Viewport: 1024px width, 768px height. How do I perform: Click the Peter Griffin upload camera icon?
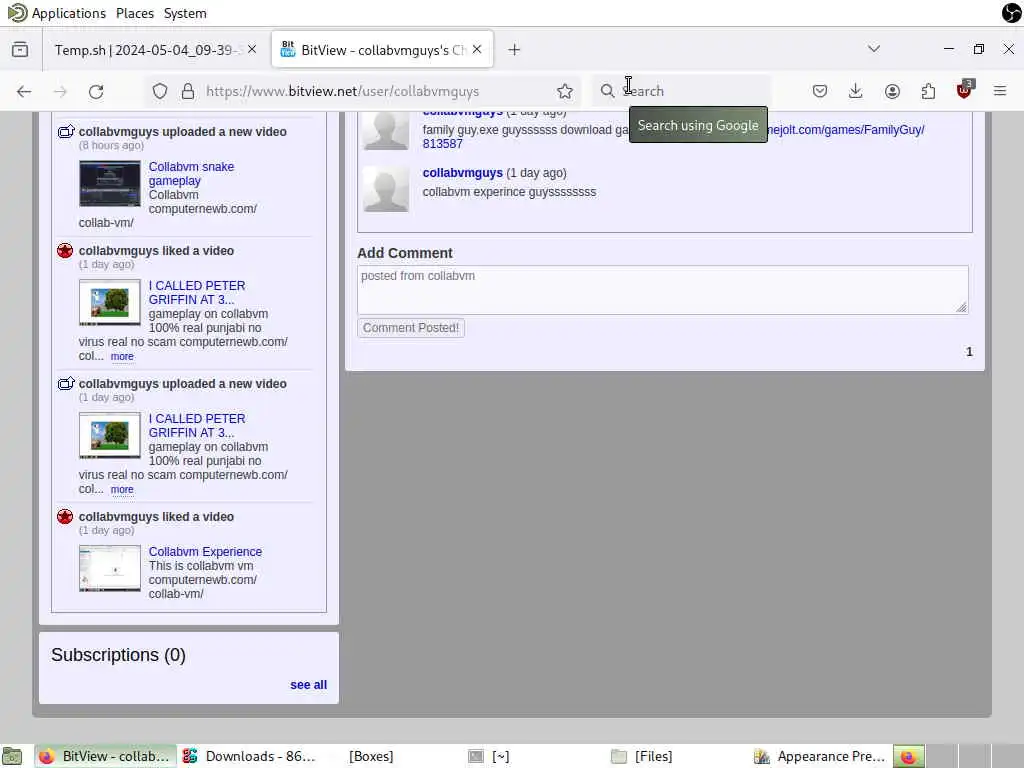tap(65, 383)
